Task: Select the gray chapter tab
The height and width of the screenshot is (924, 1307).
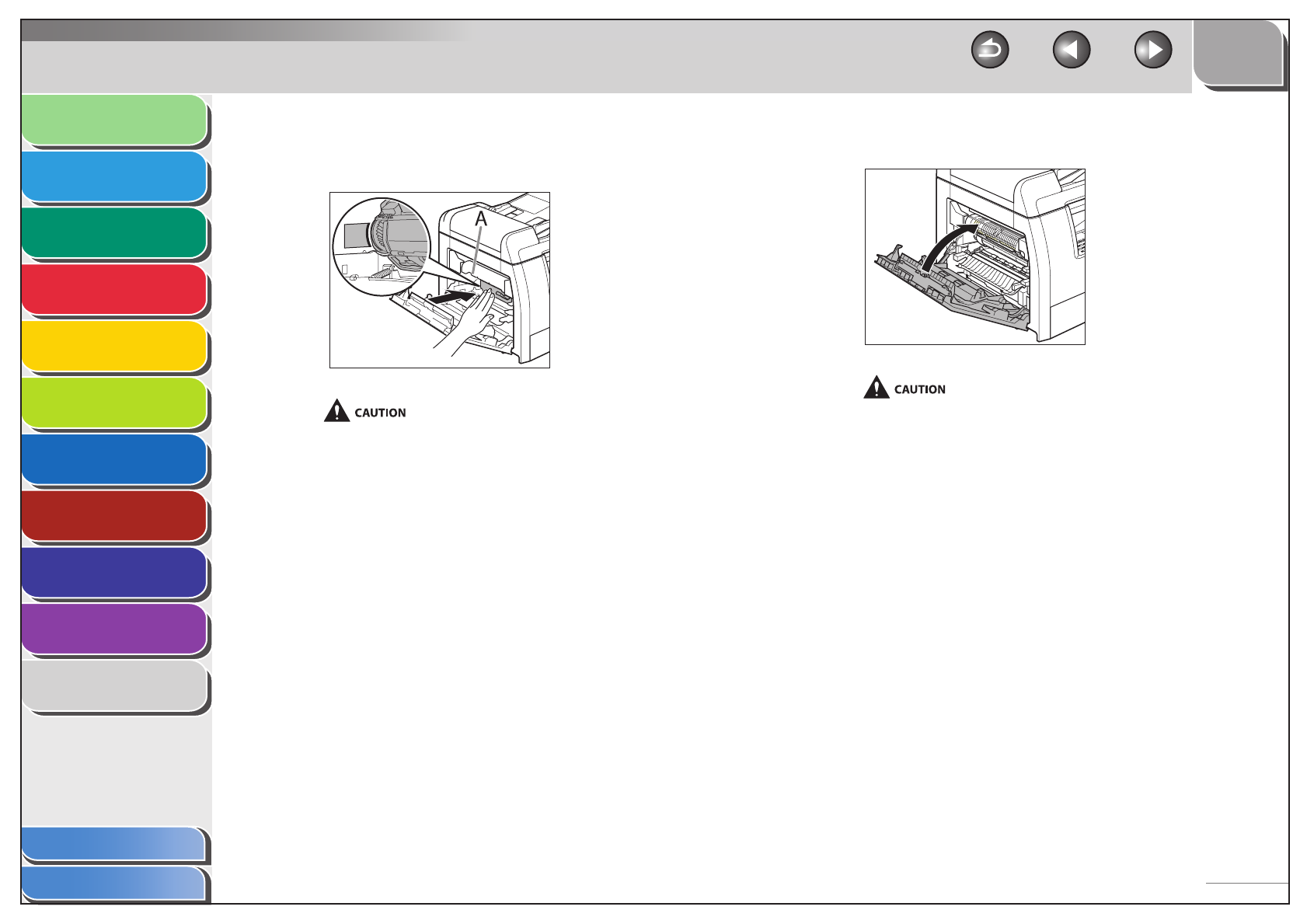Action: click(x=115, y=687)
